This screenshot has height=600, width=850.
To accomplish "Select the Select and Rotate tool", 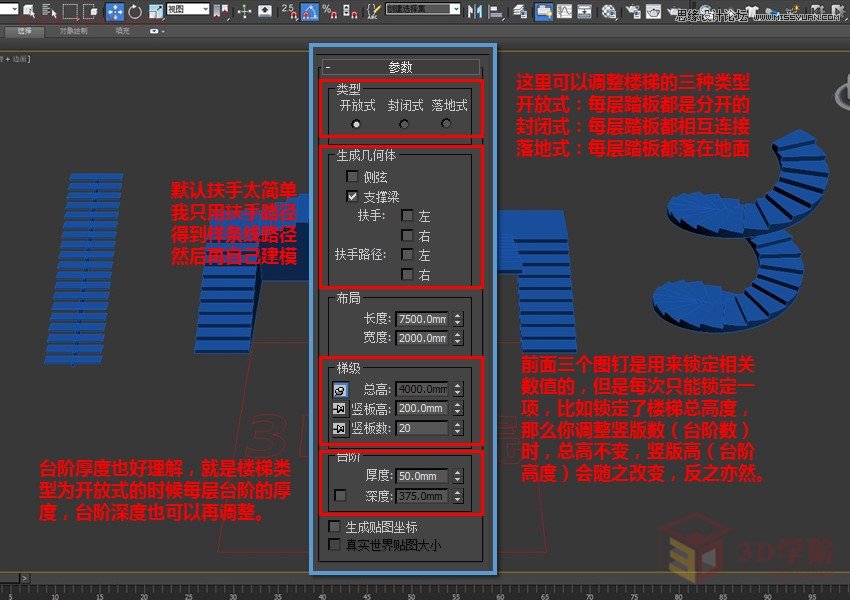I will [x=133, y=11].
